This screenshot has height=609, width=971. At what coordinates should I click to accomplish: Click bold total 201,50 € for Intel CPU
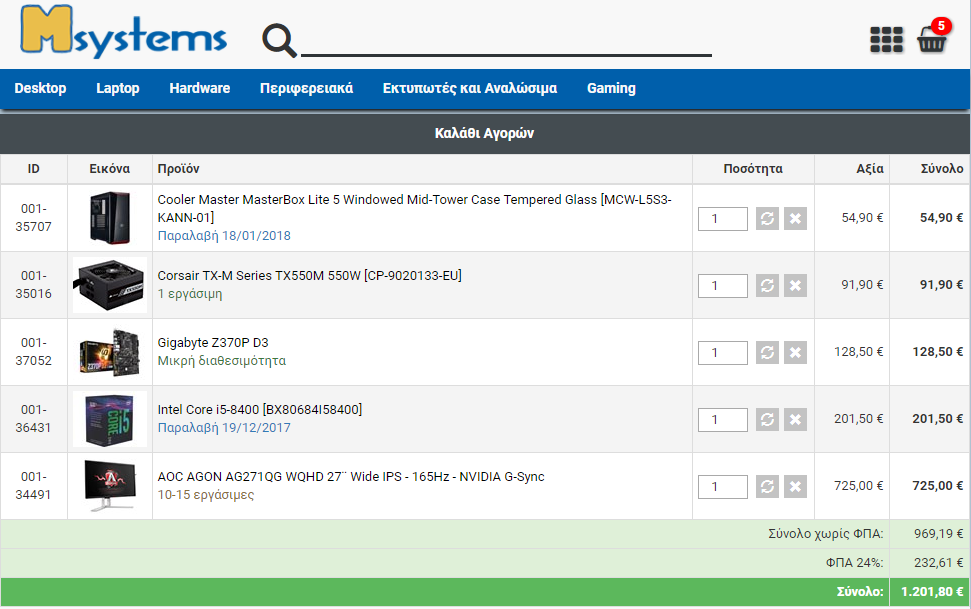tap(938, 419)
